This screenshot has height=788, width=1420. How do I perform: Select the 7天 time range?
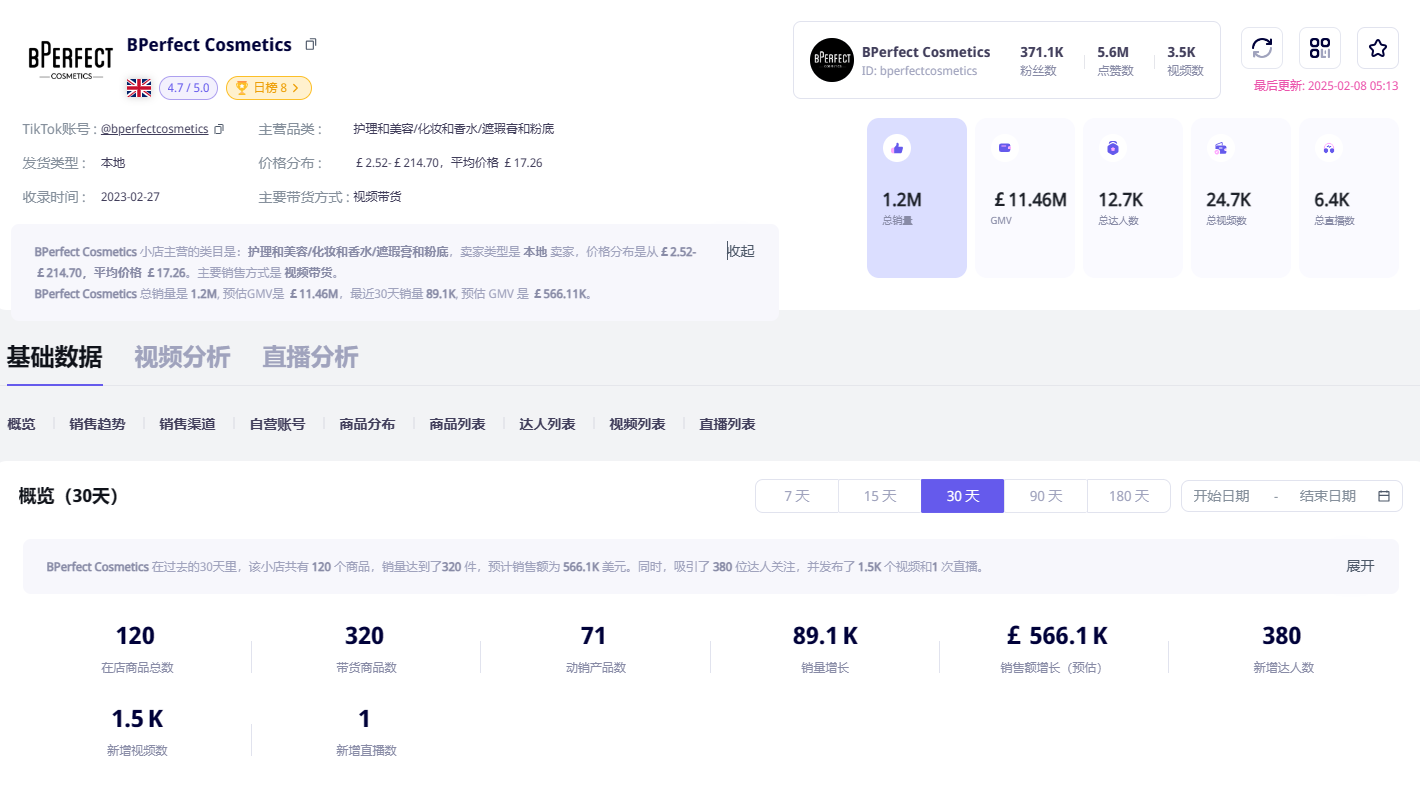(797, 496)
